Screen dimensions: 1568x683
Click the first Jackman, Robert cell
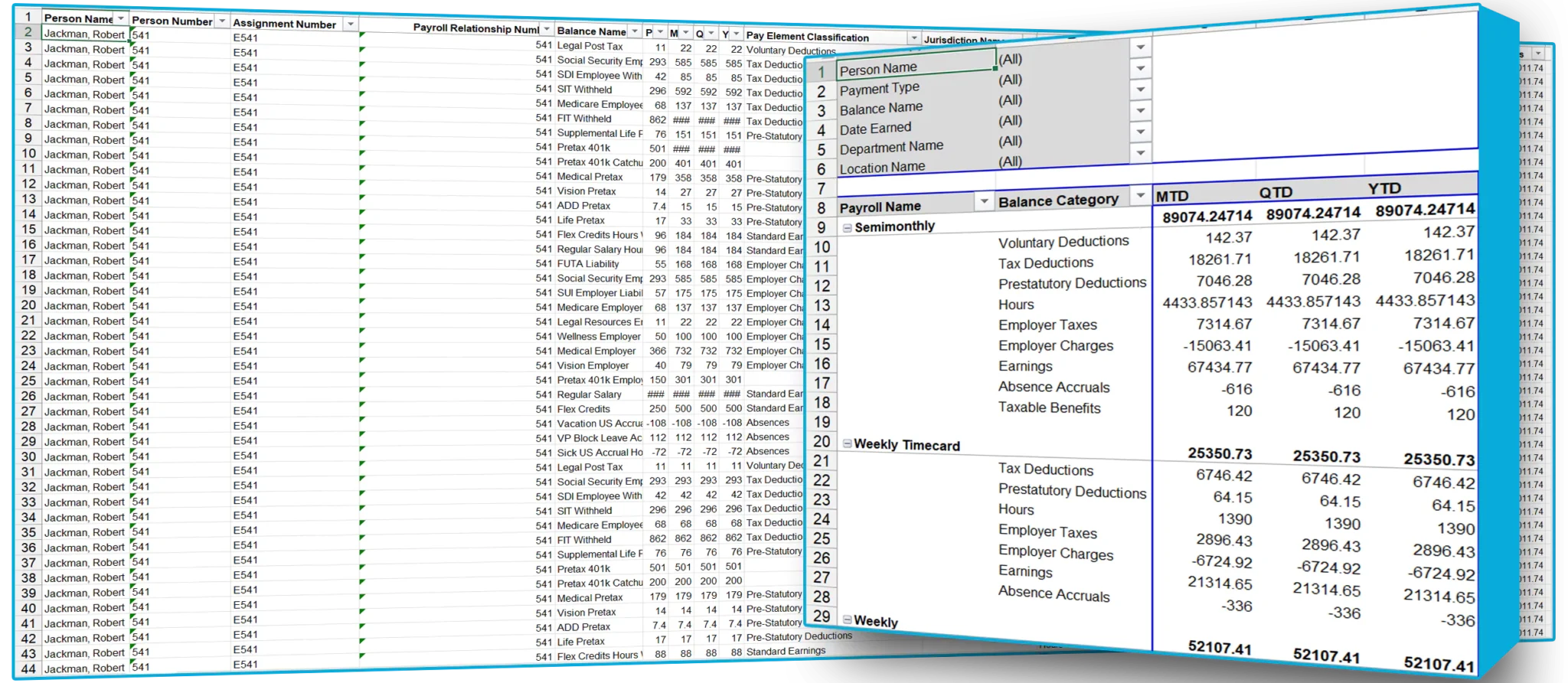84,34
